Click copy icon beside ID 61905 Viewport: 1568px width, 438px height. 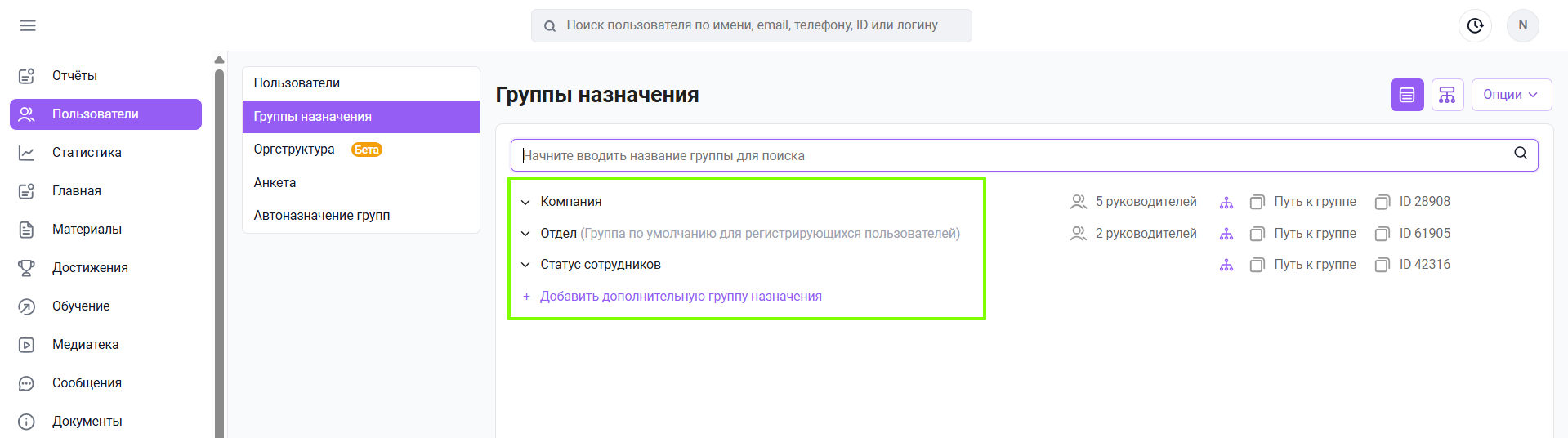click(1382, 235)
